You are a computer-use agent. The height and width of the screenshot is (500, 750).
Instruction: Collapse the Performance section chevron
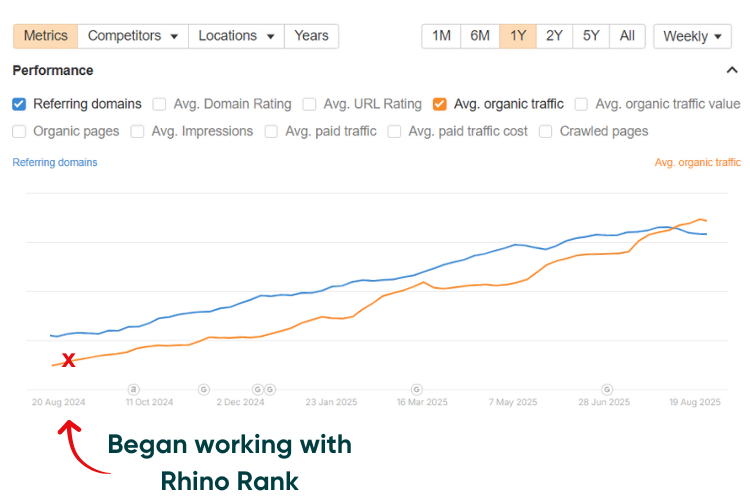(731, 71)
